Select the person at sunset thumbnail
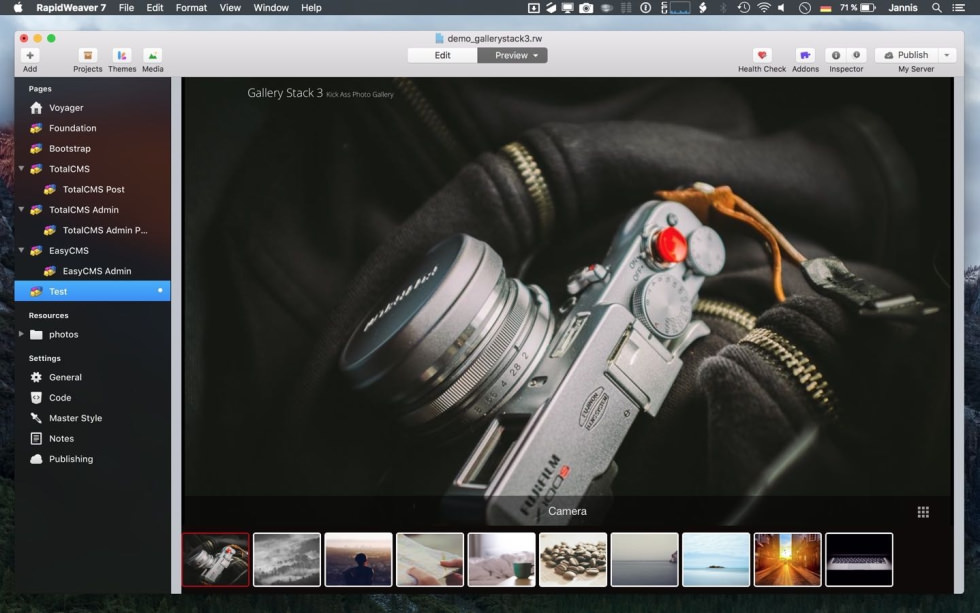 click(x=358, y=559)
